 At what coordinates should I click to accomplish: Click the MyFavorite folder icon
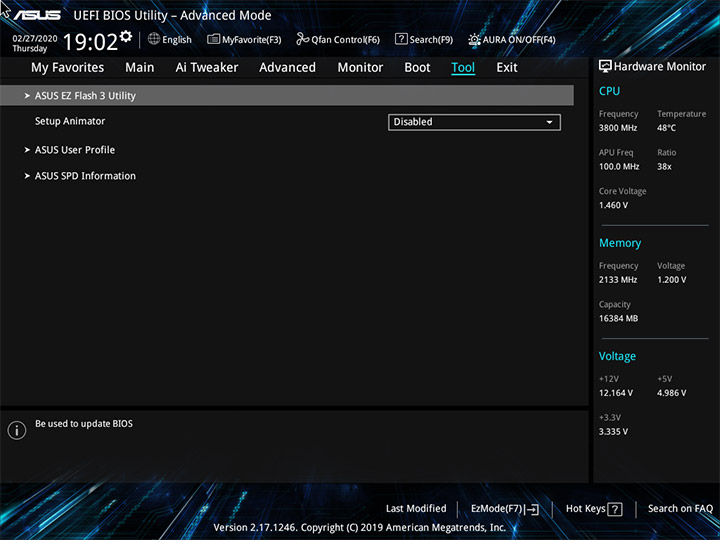[x=214, y=39]
